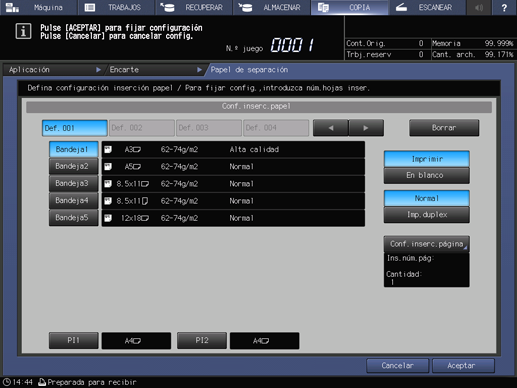Click paper icon in Bandeja3 row

click(108, 184)
